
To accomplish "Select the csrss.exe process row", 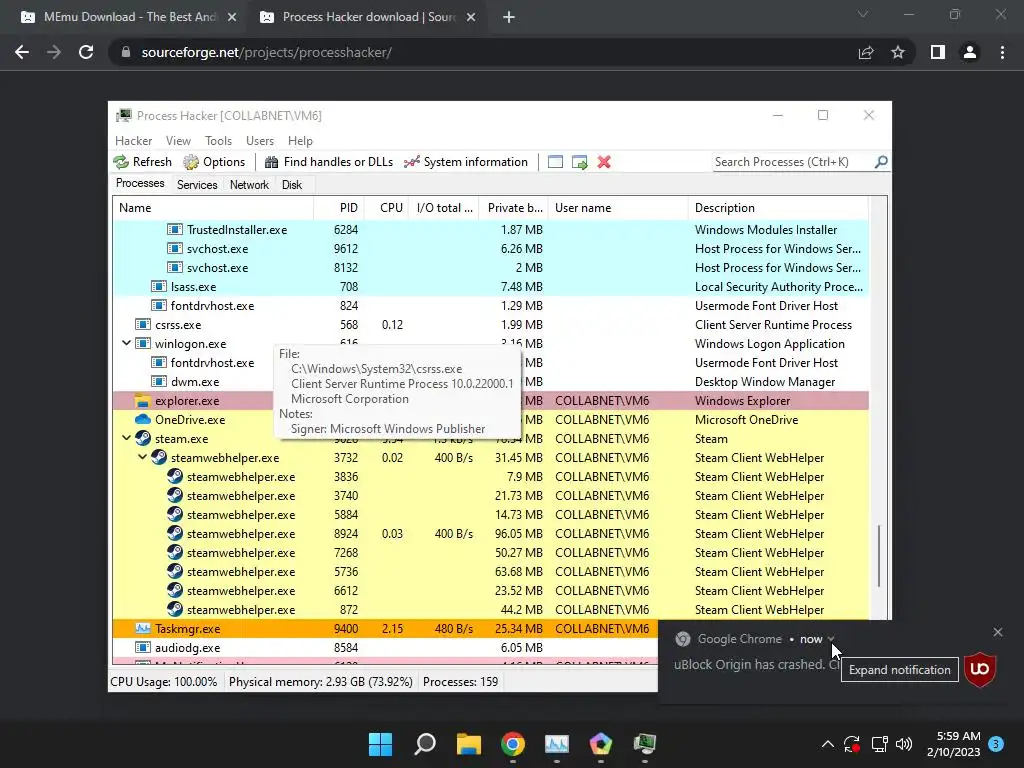I will point(490,325).
